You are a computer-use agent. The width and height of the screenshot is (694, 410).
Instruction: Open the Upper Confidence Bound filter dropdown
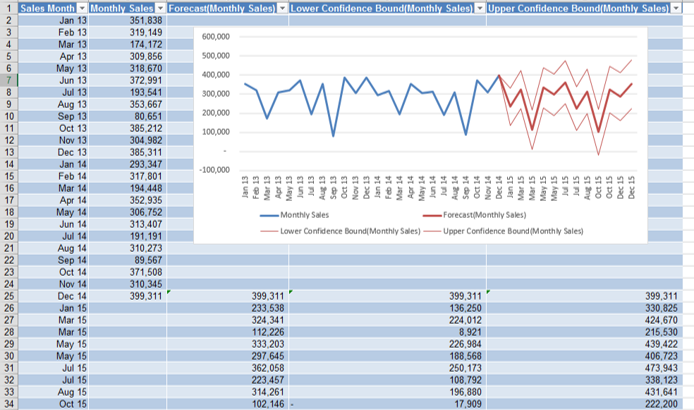point(677,7)
